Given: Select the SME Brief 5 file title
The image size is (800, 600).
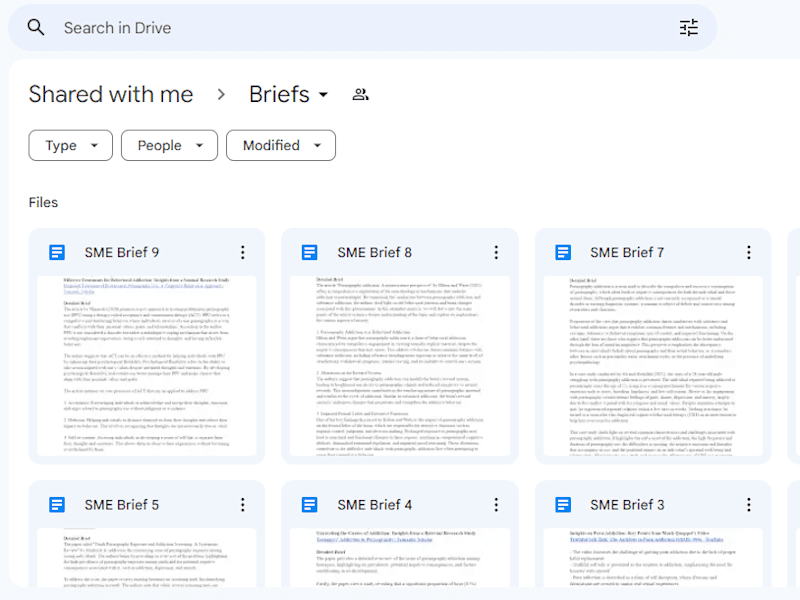Looking at the screenshot, I should coord(122,505).
